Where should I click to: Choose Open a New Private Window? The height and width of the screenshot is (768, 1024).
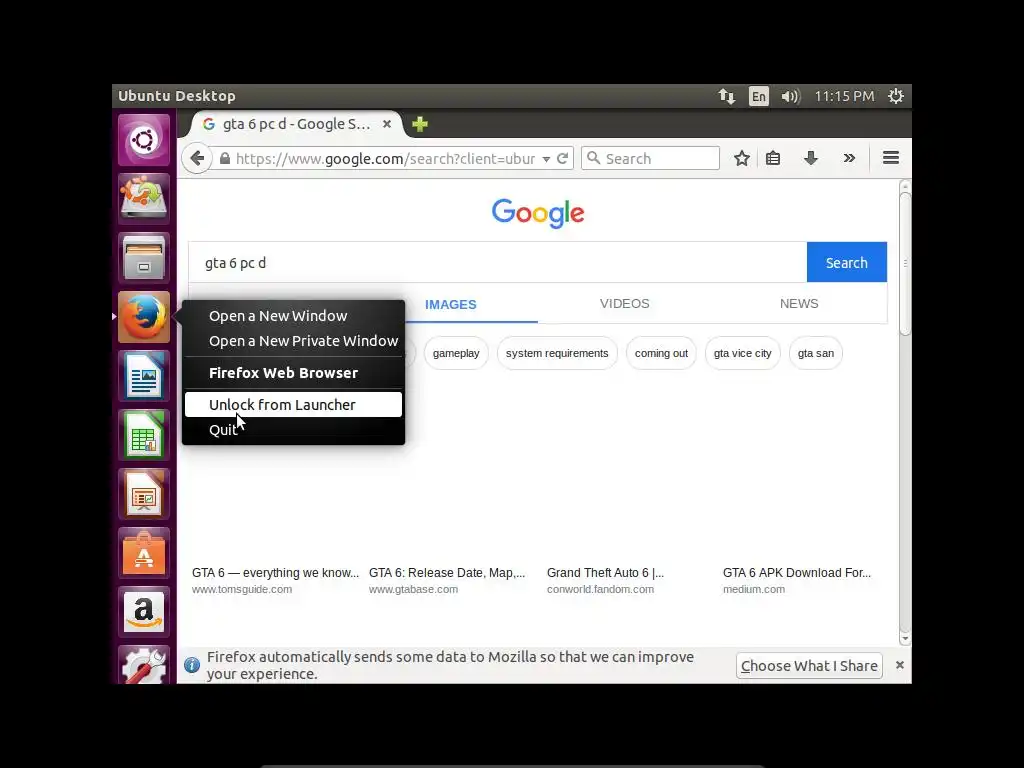pyautogui.click(x=293, y=341)
